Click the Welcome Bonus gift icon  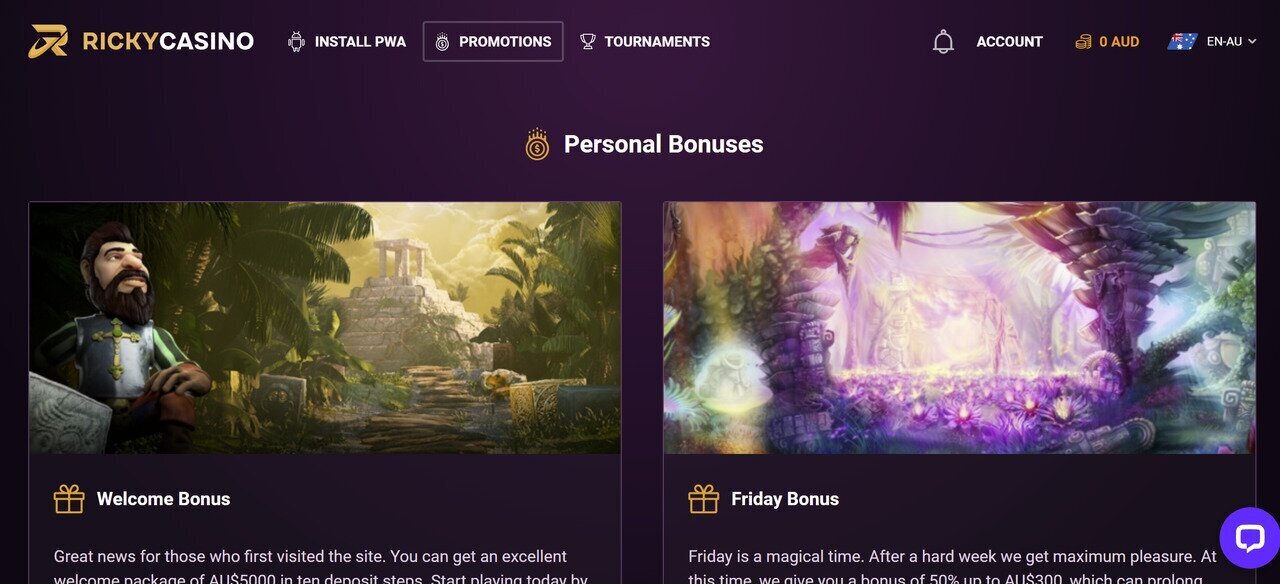coord(69,499)
